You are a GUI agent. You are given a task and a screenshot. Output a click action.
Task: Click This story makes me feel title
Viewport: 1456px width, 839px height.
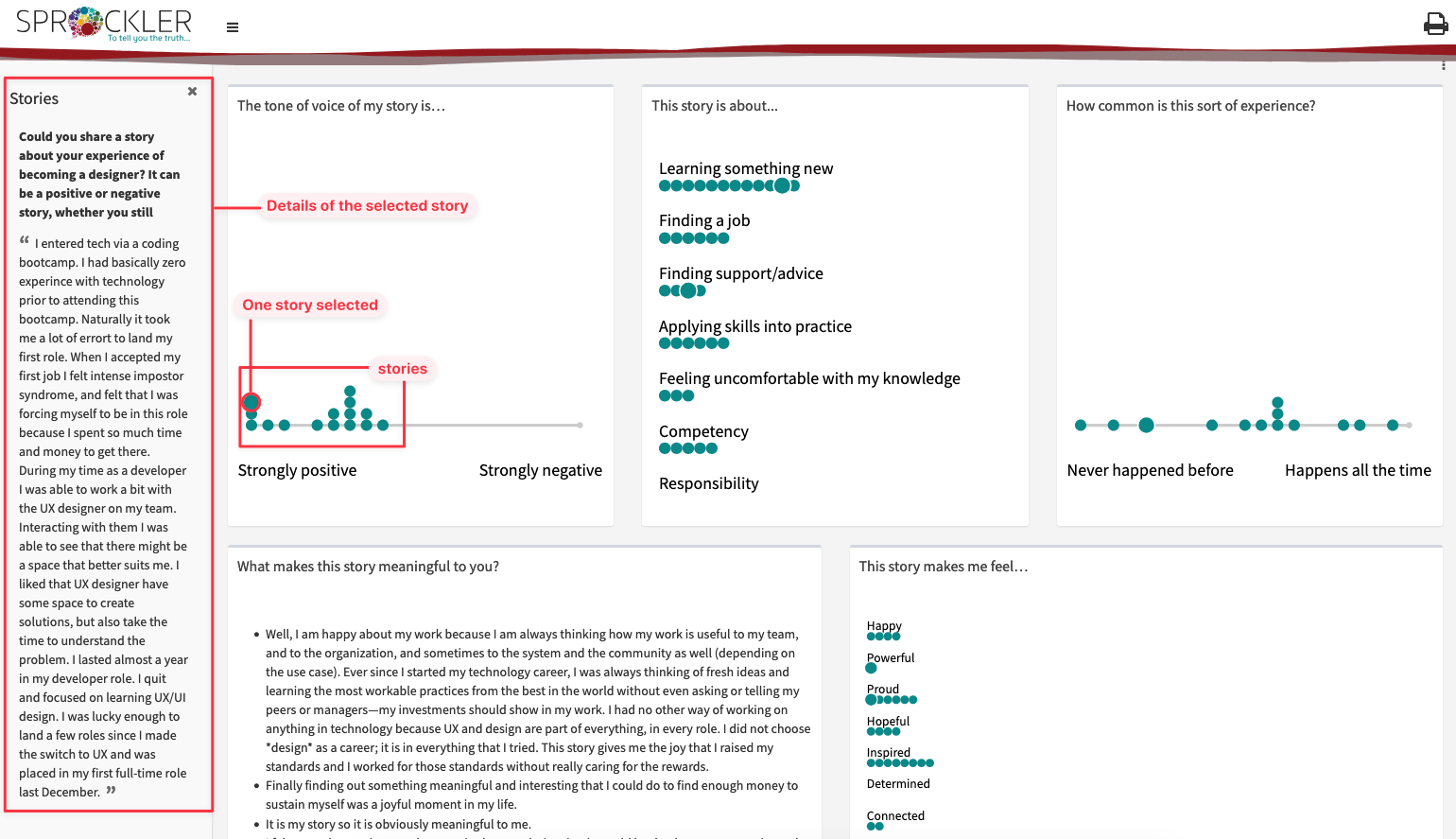coord(944,567)
